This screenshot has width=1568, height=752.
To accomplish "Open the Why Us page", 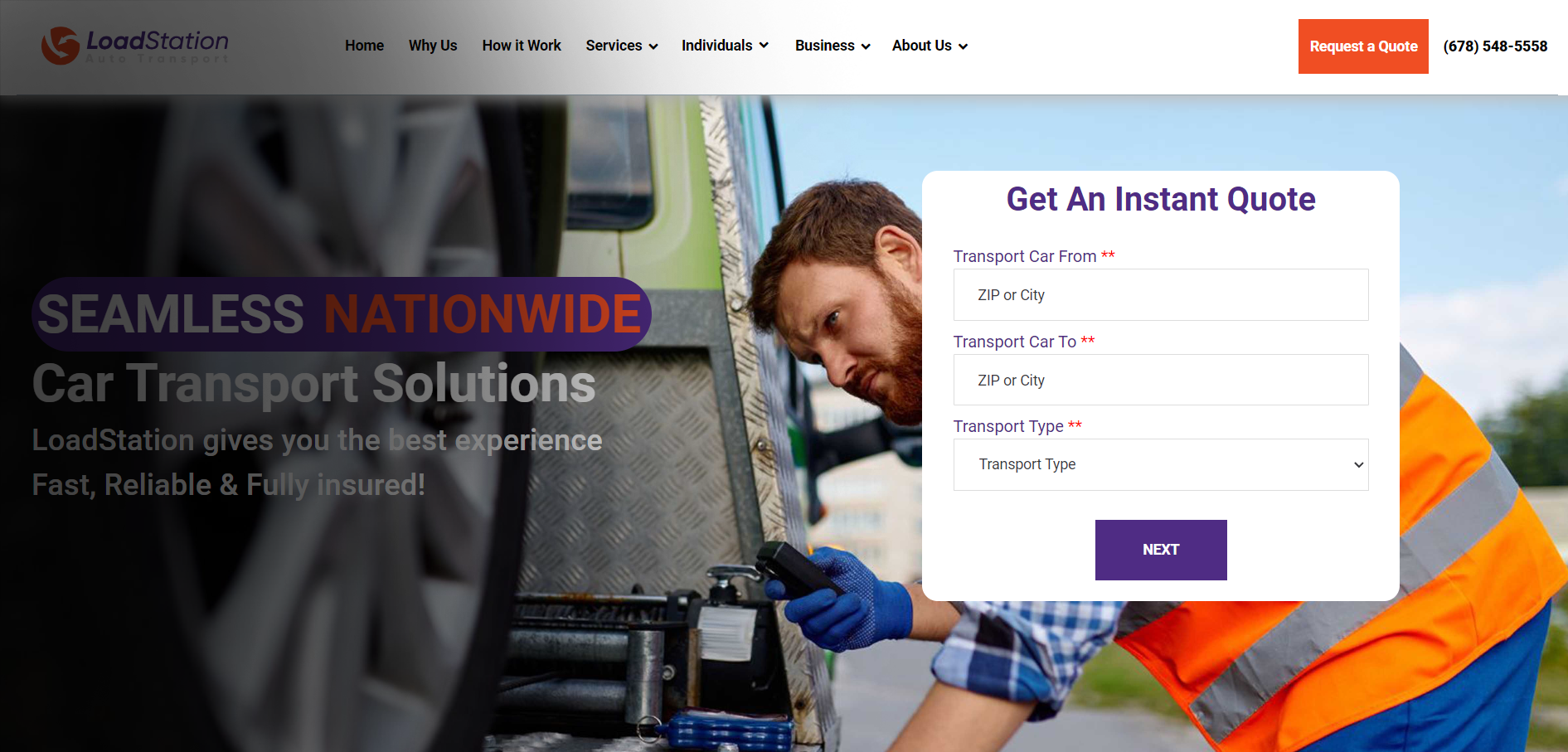I will point(433,46).
